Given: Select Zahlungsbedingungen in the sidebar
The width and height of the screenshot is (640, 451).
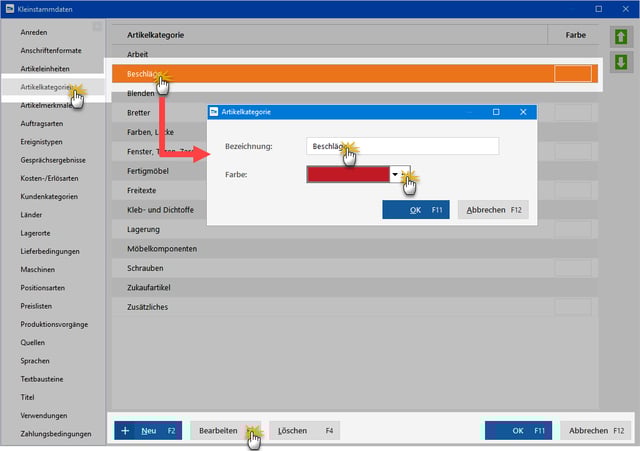Looking at the screenshot, I should click(x=57, y=434).
